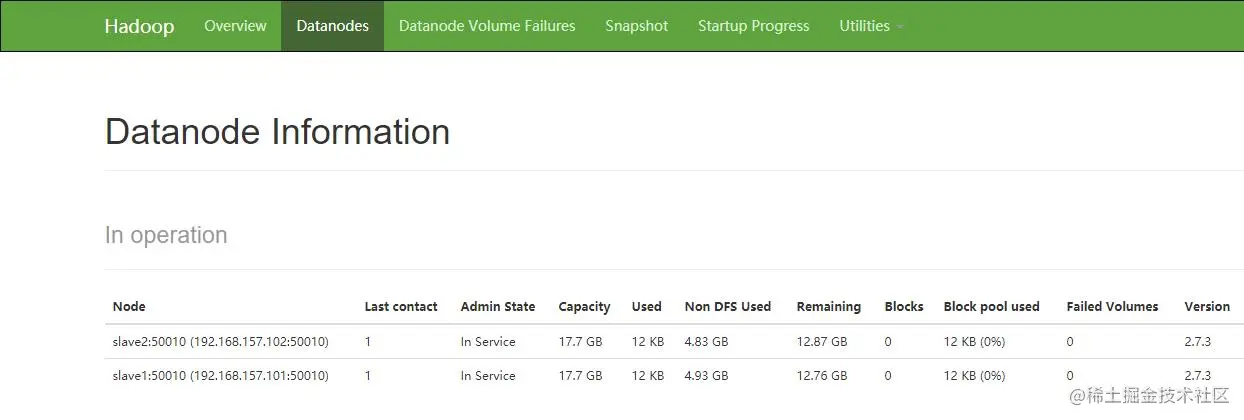
Task: Click the Admin State column header
Action: click(497, 307)
